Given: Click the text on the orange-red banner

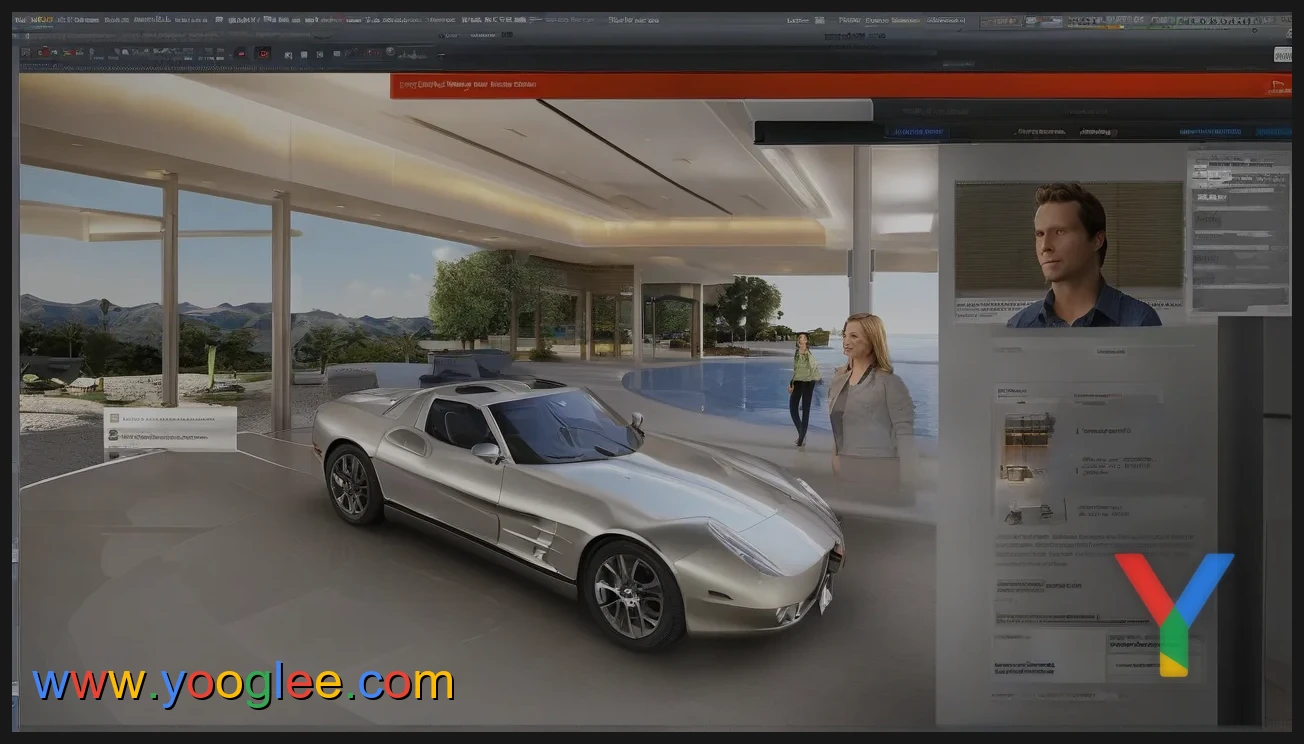Looking at the screenshot, I should pyautogui.click(x=468, y=85).
